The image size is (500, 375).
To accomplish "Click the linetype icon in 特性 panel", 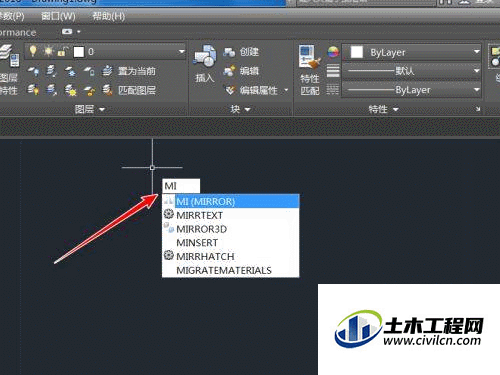I will pos(333,90).
